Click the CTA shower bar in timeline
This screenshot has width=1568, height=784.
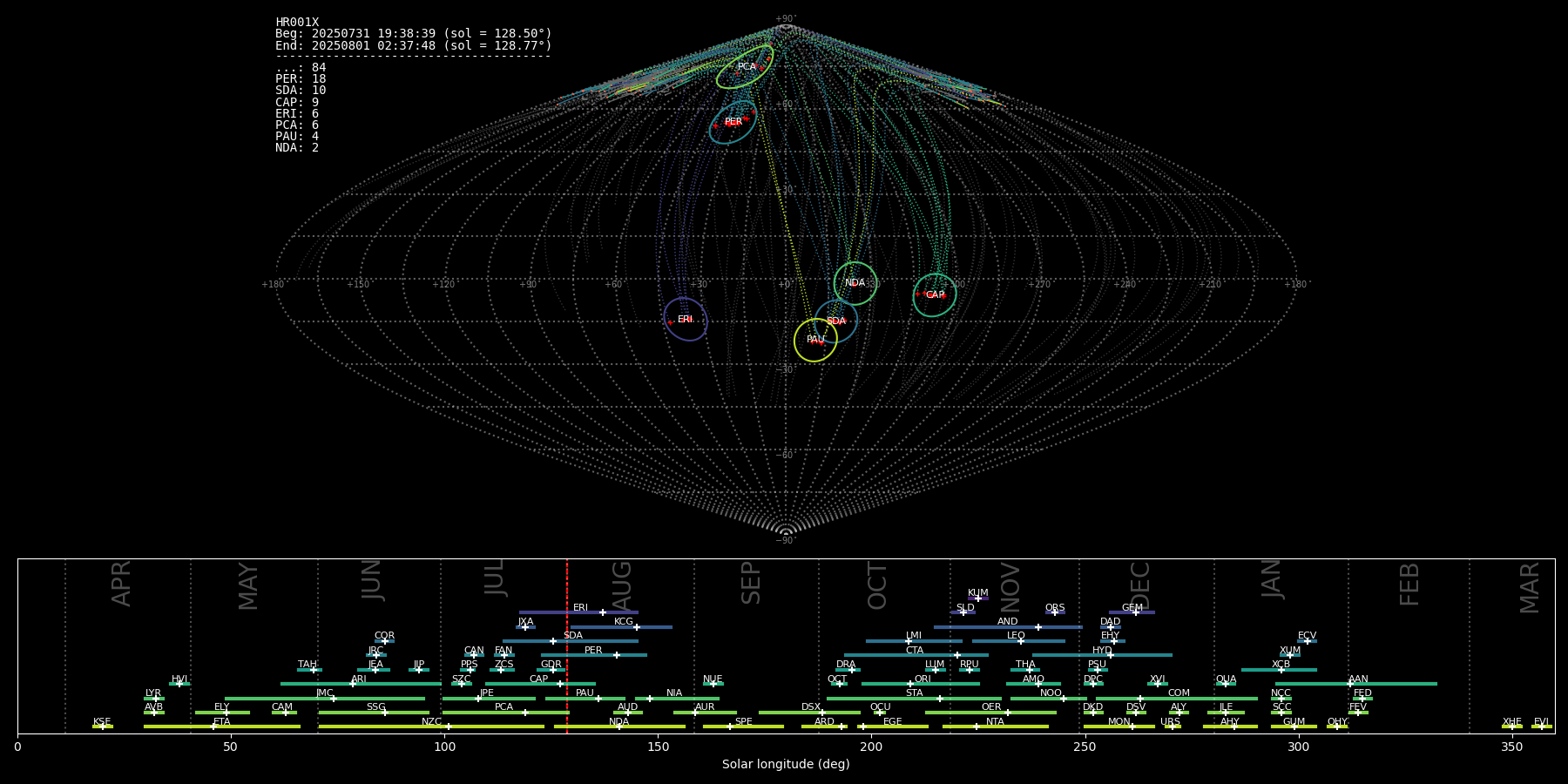(x=916, y=655)
